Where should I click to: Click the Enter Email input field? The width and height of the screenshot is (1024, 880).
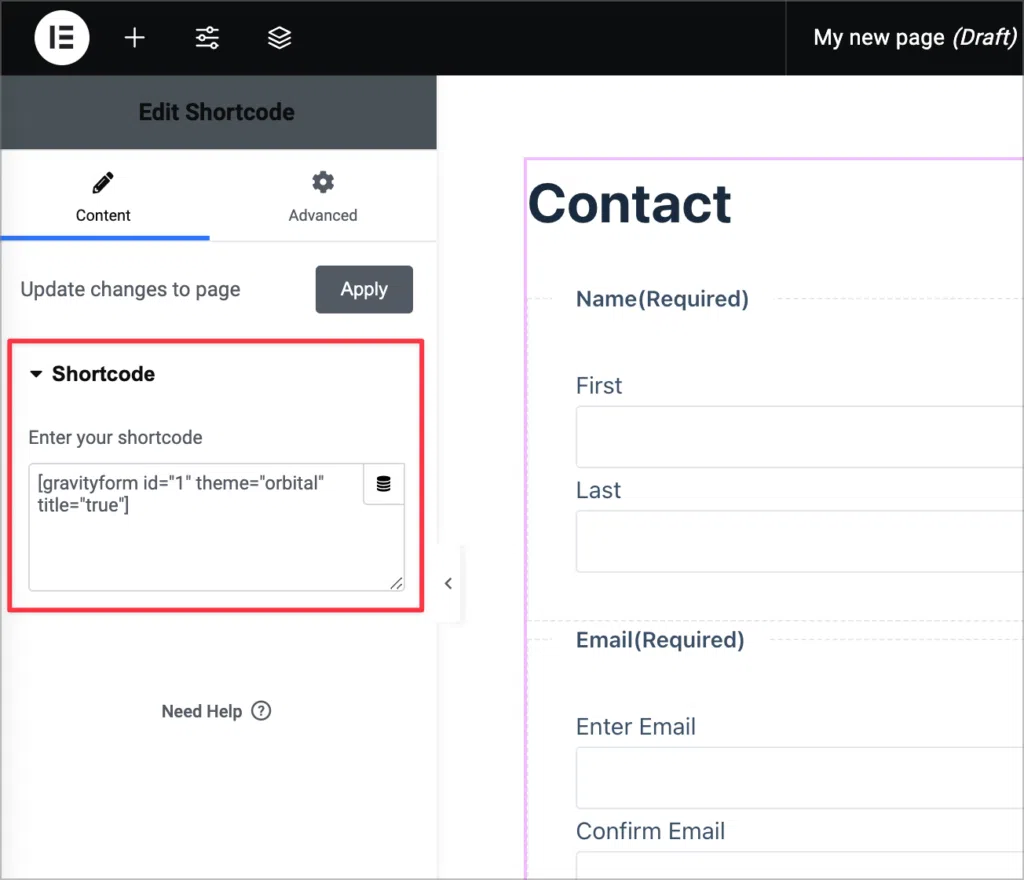(799, 778)
